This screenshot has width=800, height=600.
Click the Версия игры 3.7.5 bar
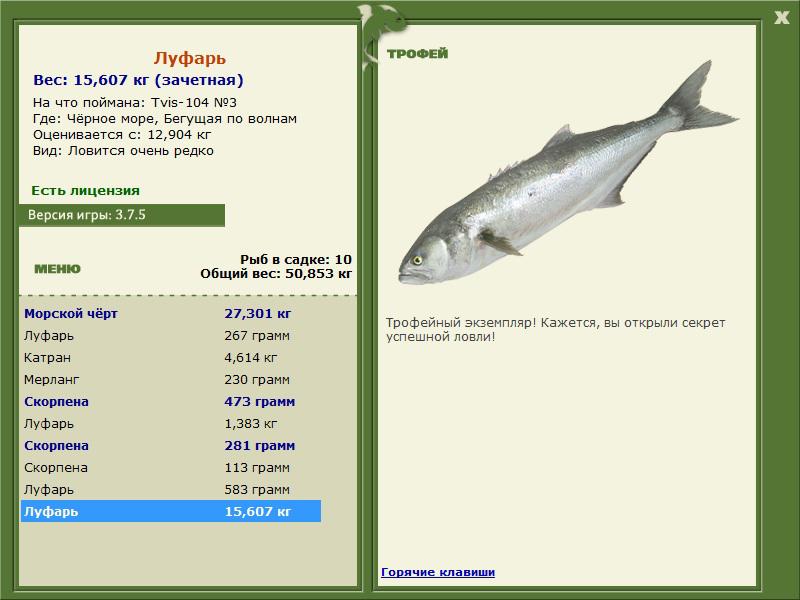tap(121, 215)
